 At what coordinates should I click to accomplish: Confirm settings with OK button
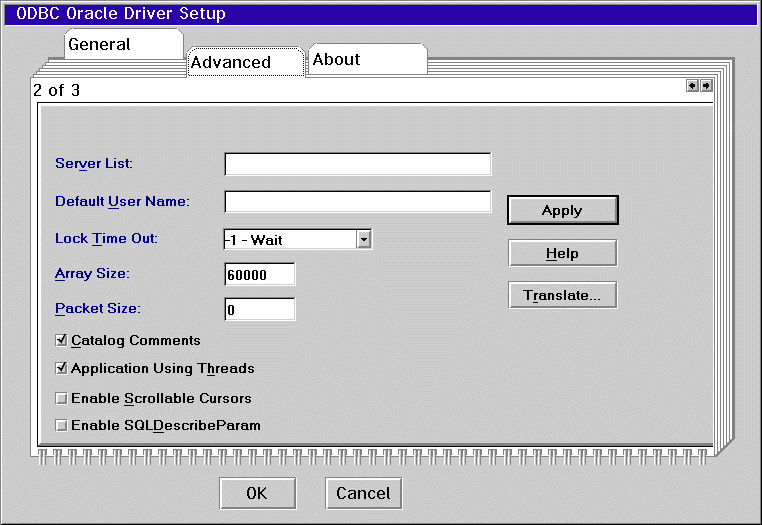click(x=257, y=493)
